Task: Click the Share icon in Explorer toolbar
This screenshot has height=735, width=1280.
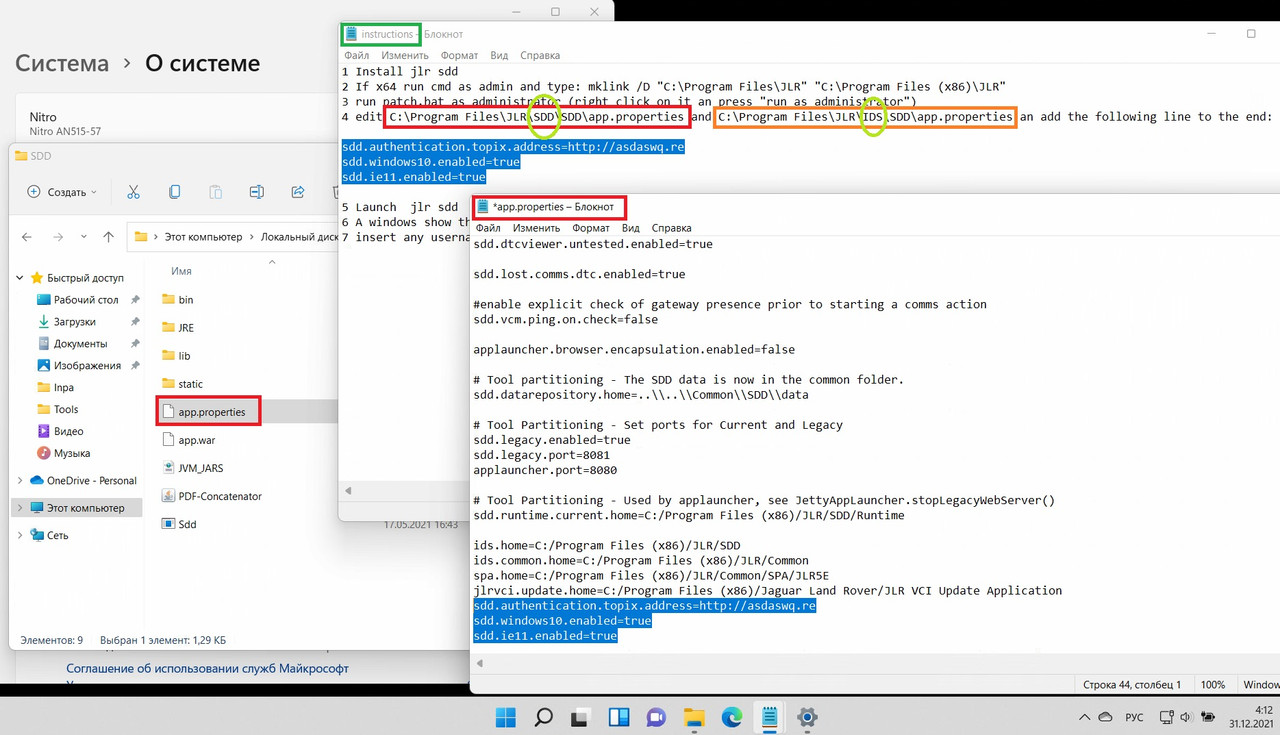Action: [x=298, y=192]
